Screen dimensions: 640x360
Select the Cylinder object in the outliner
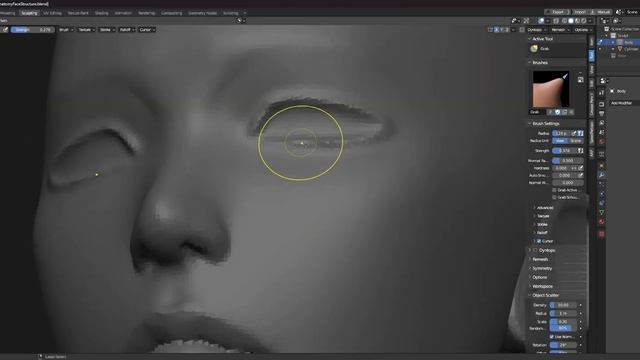(x=631, y=49)
